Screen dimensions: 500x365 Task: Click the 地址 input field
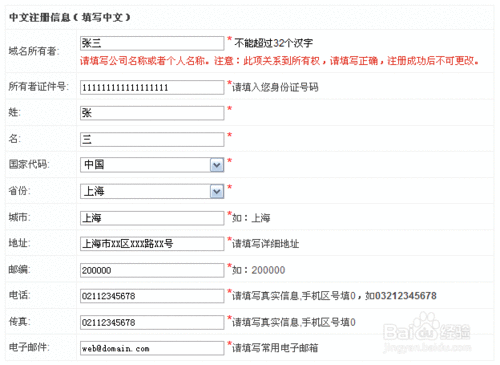click(152, 244)
